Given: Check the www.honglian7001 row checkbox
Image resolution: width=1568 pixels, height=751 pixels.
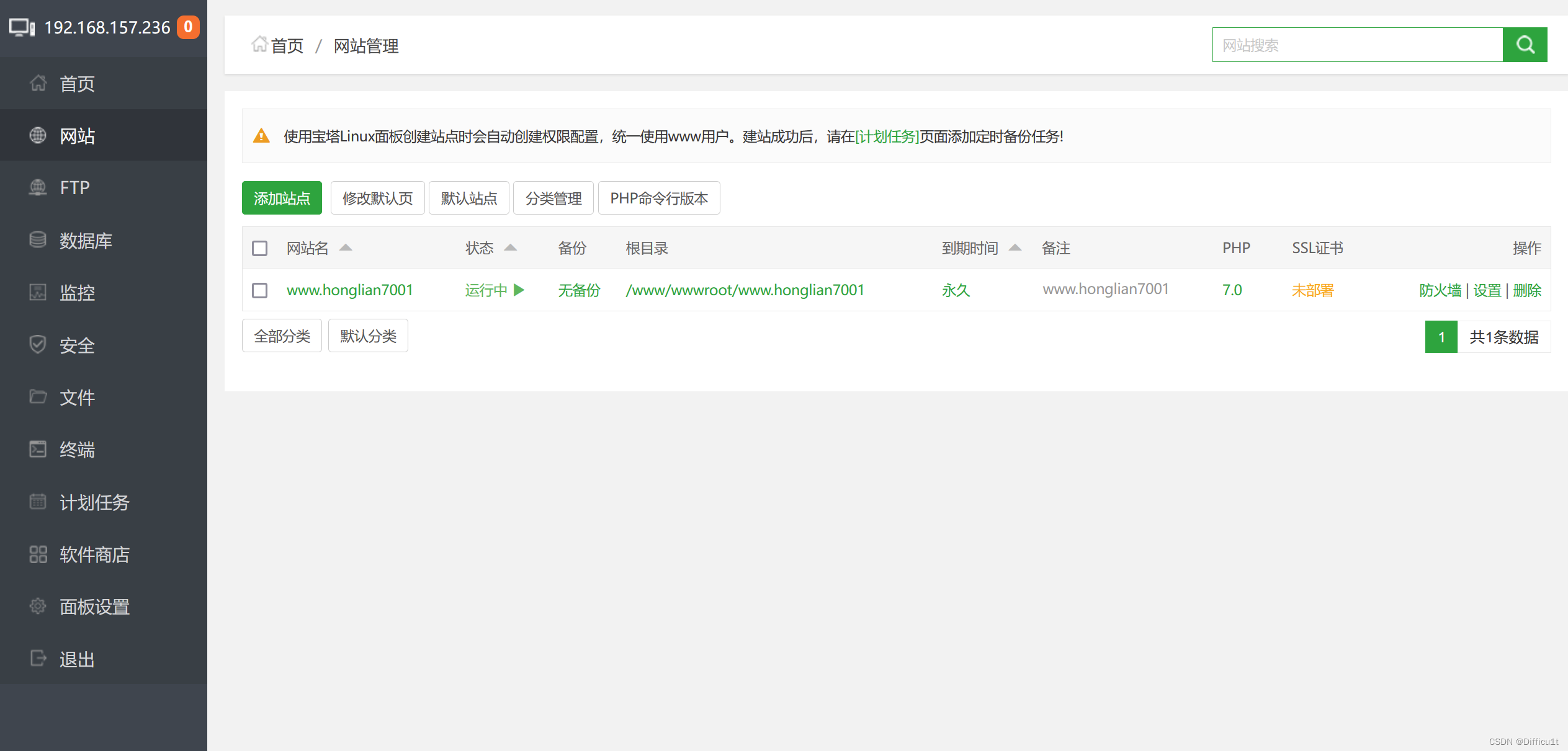Looking at the screenshot, I should (259, 290).
